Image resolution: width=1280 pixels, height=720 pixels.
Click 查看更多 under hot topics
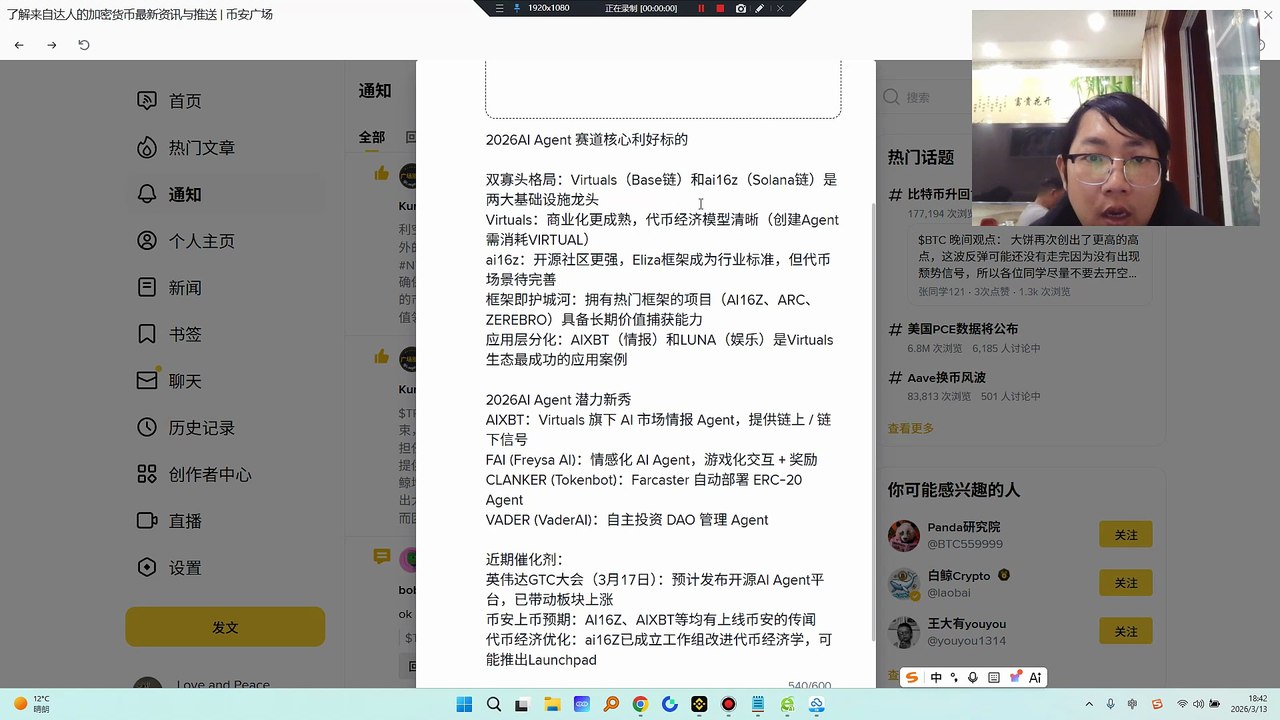tap(911, 428)
